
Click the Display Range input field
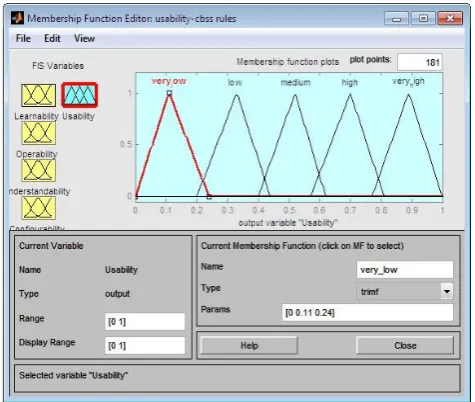[145, 345]
